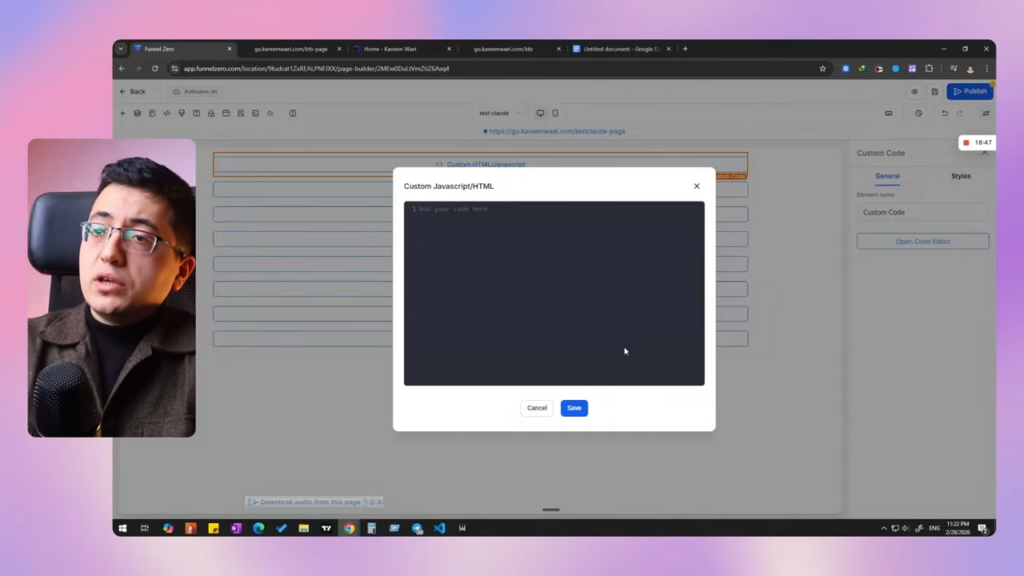The image size is (1024, 576).
Task: Click the save disk icon beside Publish
Action: click(934, 91)
